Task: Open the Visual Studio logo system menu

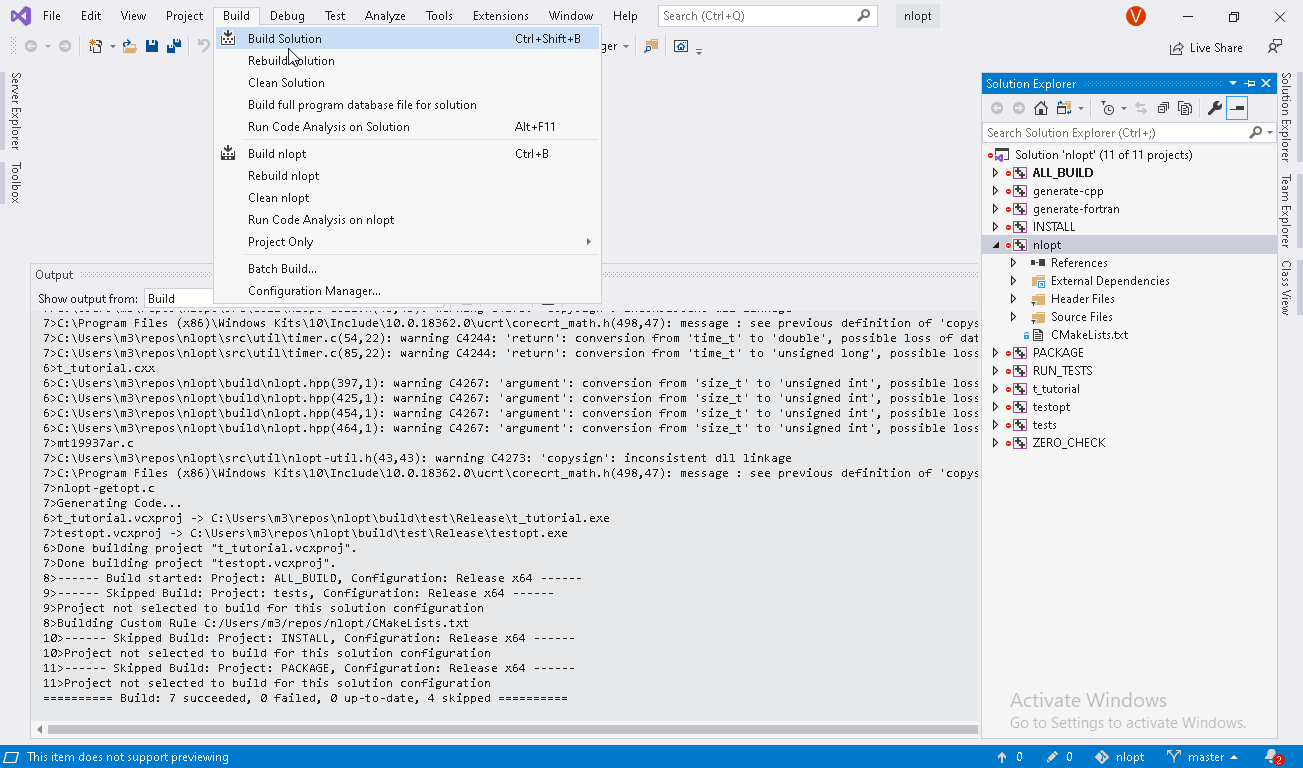Action: click(x=20, y=16)
